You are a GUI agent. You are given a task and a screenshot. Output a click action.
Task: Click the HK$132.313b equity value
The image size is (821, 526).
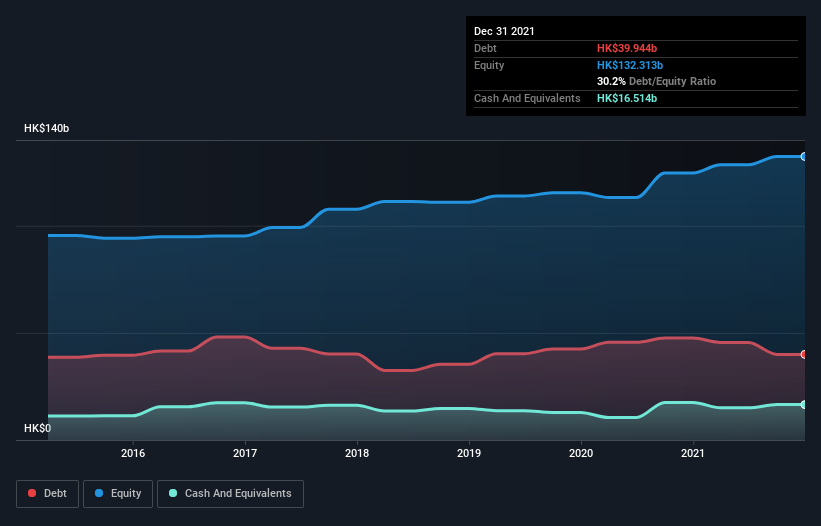coord(630,65)
